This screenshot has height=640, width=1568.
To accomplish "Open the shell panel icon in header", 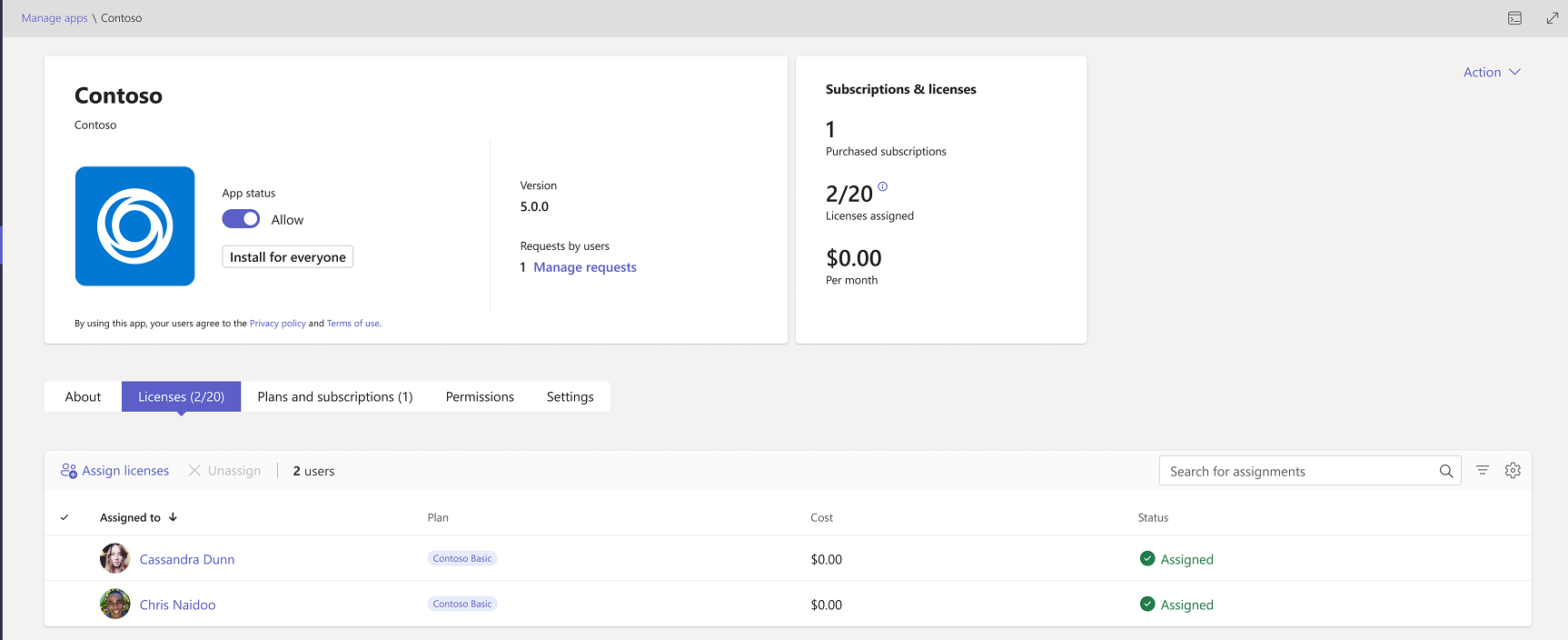I will (x=1514, y=18).
